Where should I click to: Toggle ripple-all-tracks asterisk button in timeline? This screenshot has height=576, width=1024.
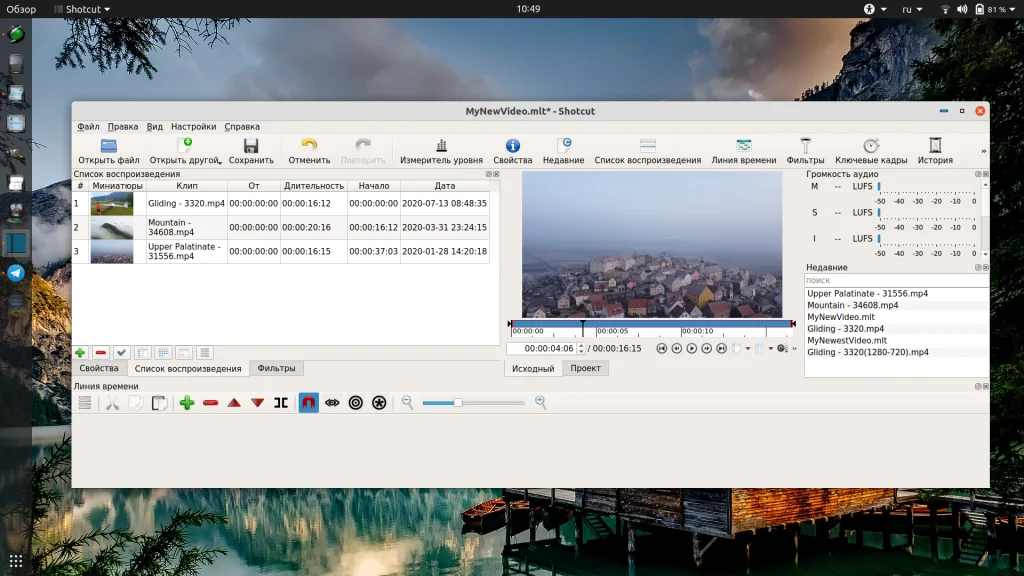[379, 403]
